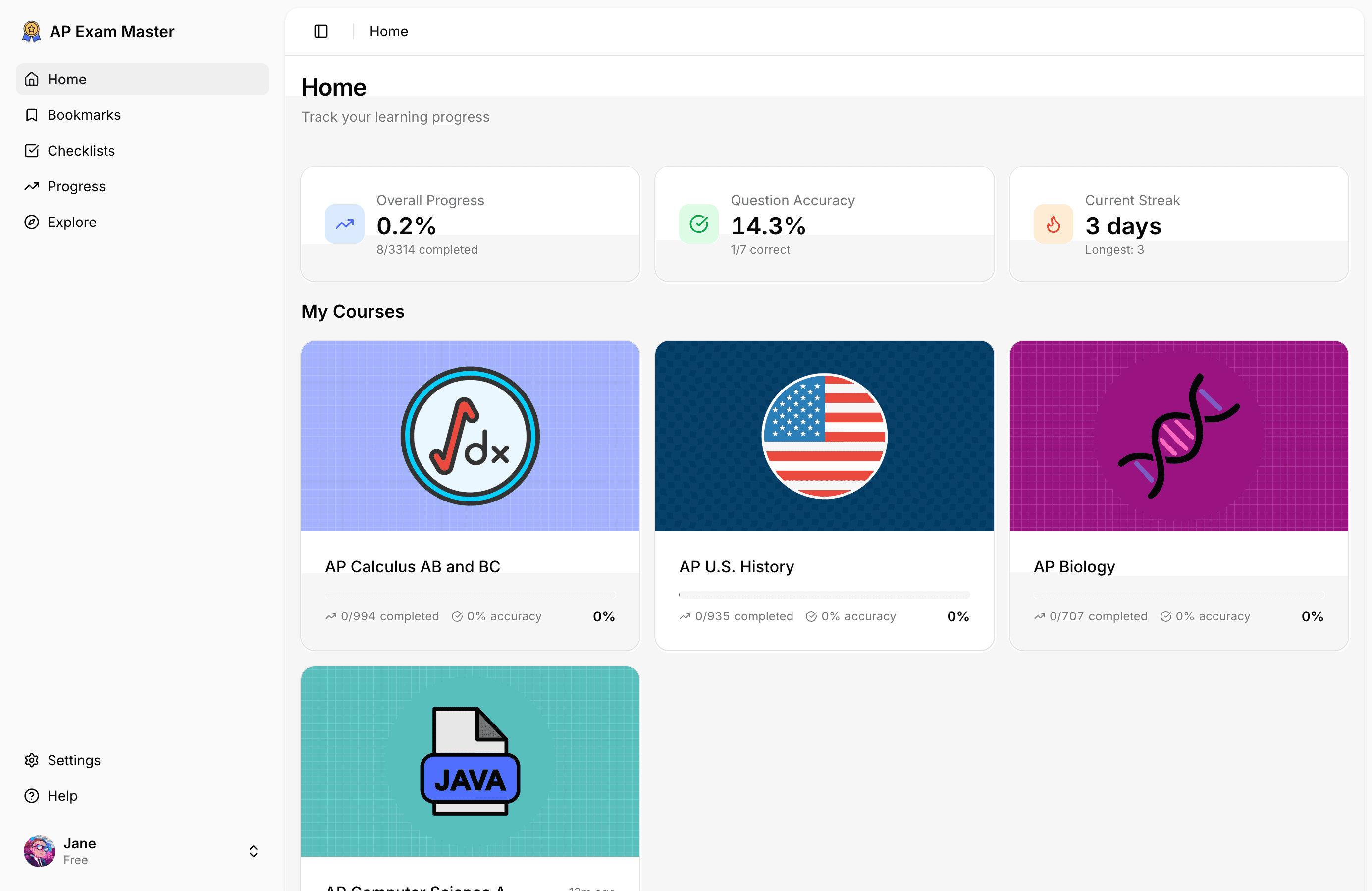Click the AP Exam Master medal logo

pos(31,31)
